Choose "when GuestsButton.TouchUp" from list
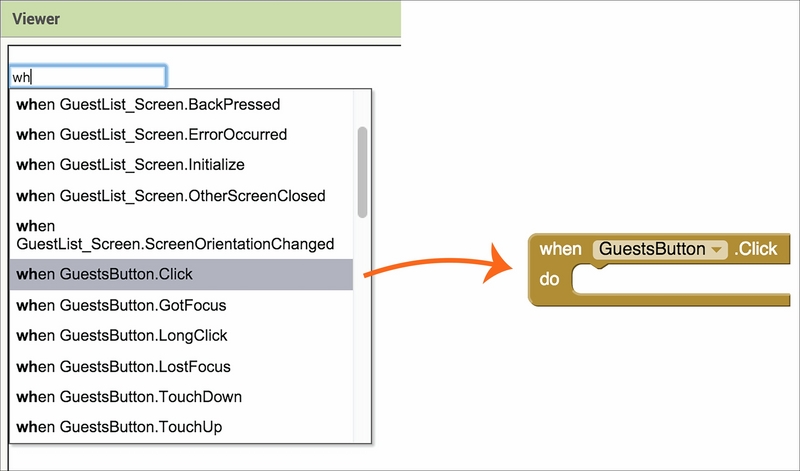This screenshot has width=800, height=471. pos(119,427)
